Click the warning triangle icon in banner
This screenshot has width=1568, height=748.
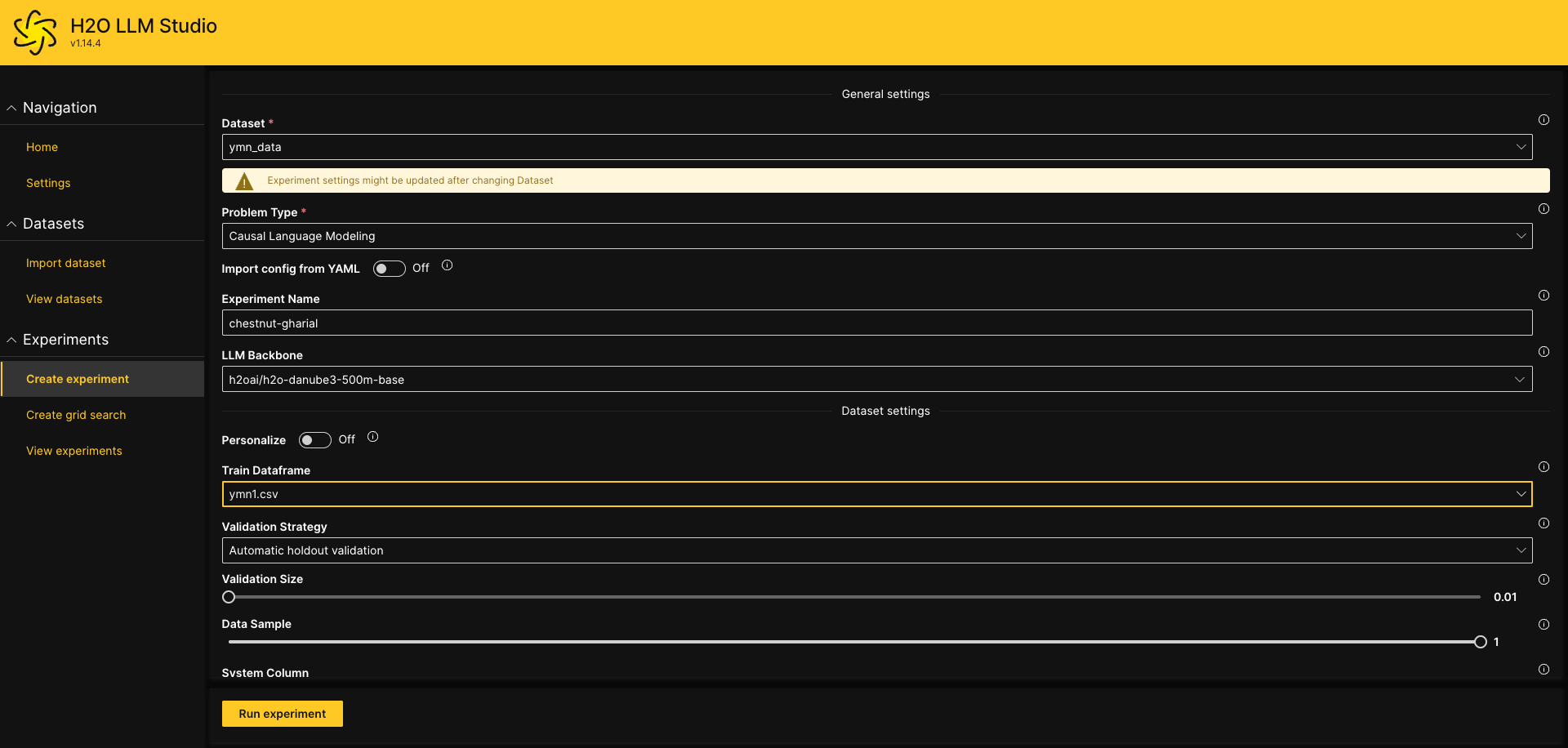tap(244, 181)
